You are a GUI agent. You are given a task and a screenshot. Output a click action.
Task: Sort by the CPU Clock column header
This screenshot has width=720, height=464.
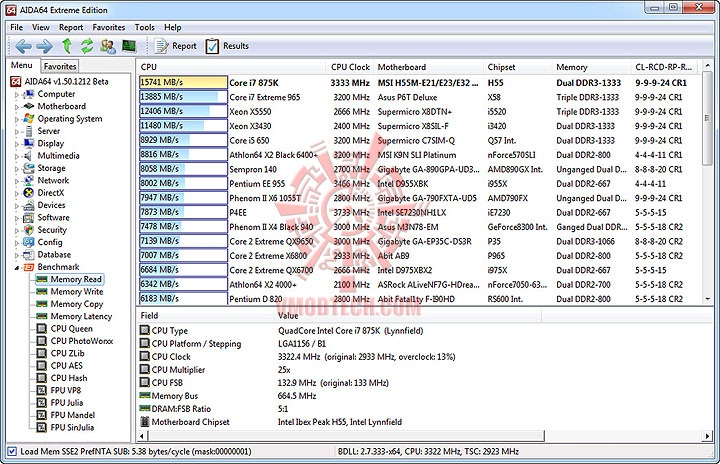(350, 67)
